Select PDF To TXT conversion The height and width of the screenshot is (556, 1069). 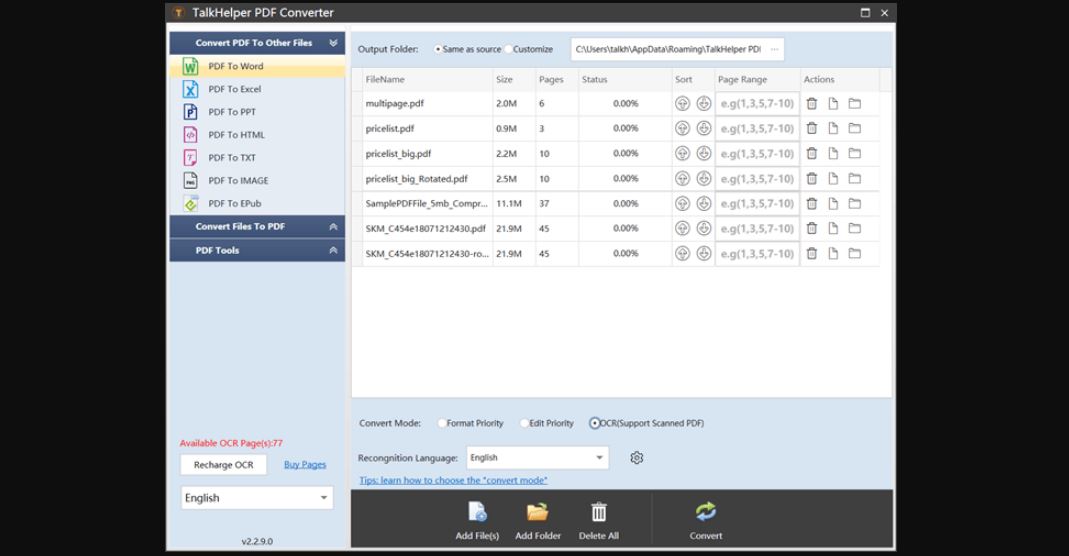click(x=257, y=157)
